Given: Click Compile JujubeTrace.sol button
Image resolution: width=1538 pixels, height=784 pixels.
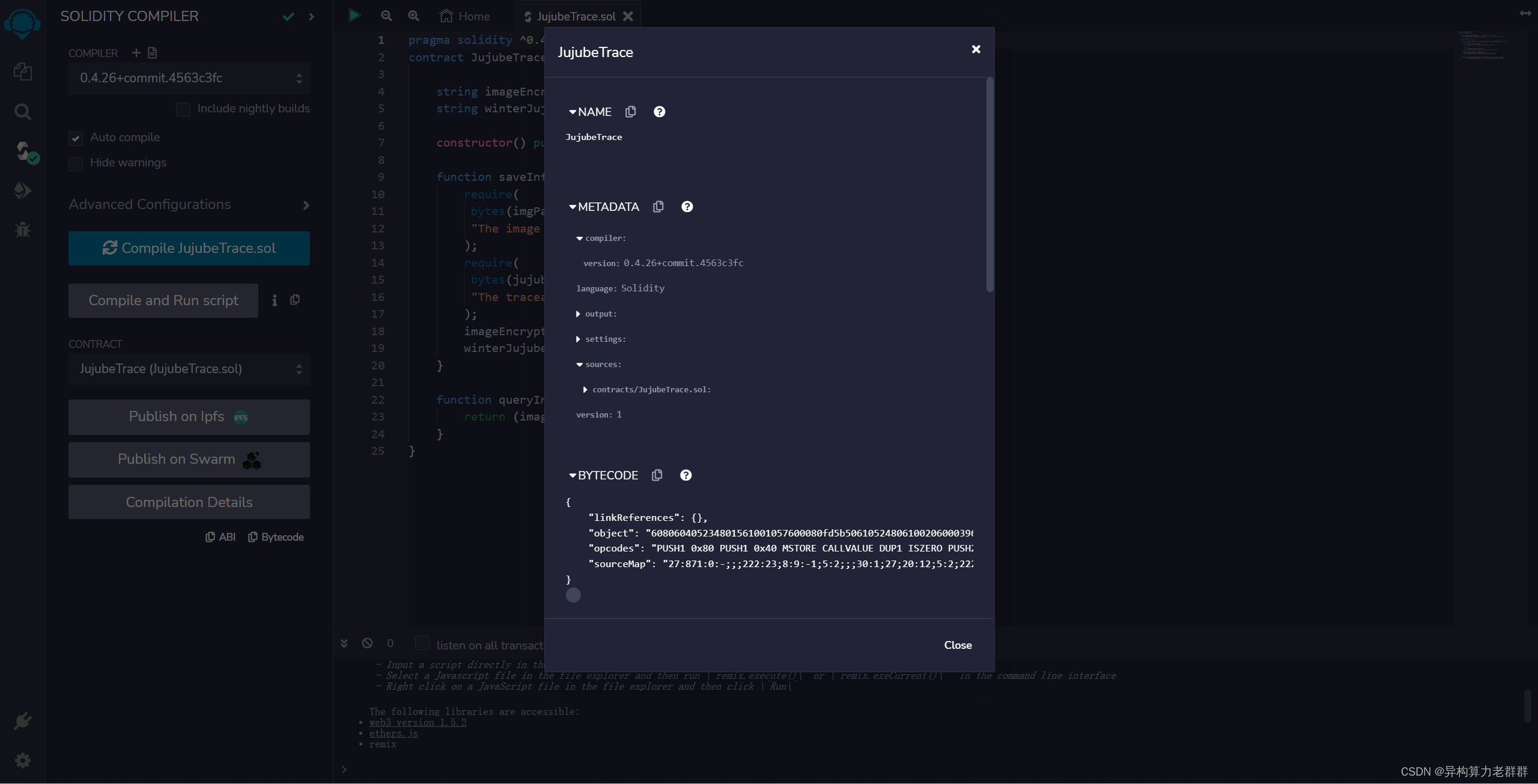Looking at the screenshot, I should click(189, 248).
